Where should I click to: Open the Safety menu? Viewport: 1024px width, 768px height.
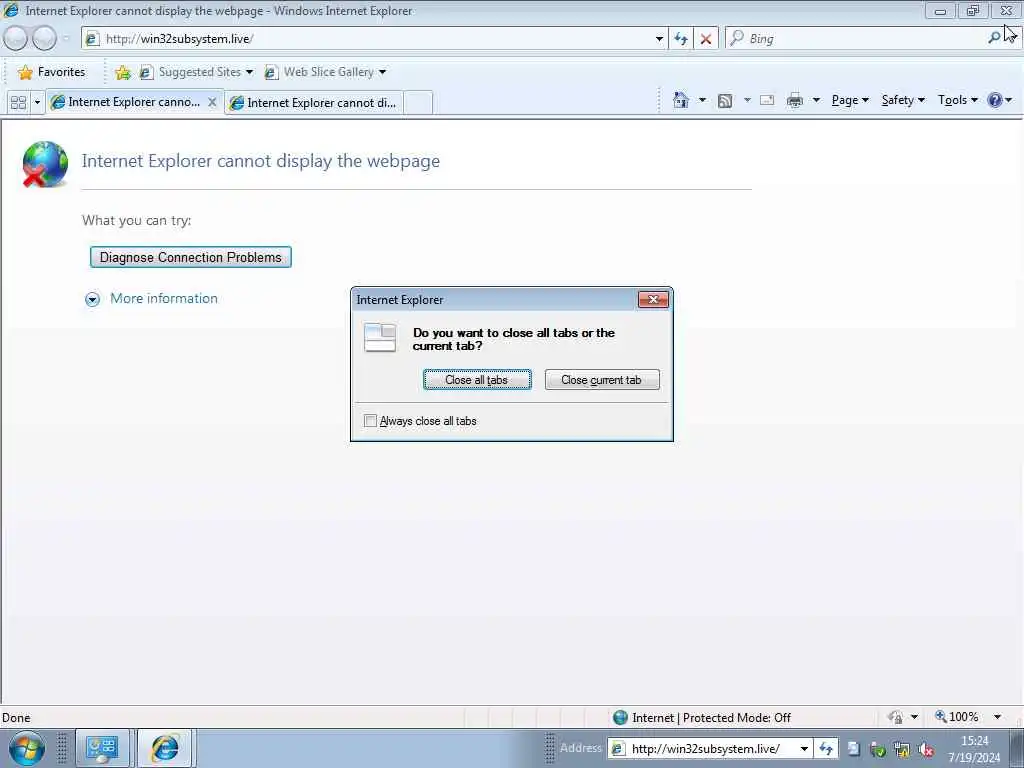(903, 100)
